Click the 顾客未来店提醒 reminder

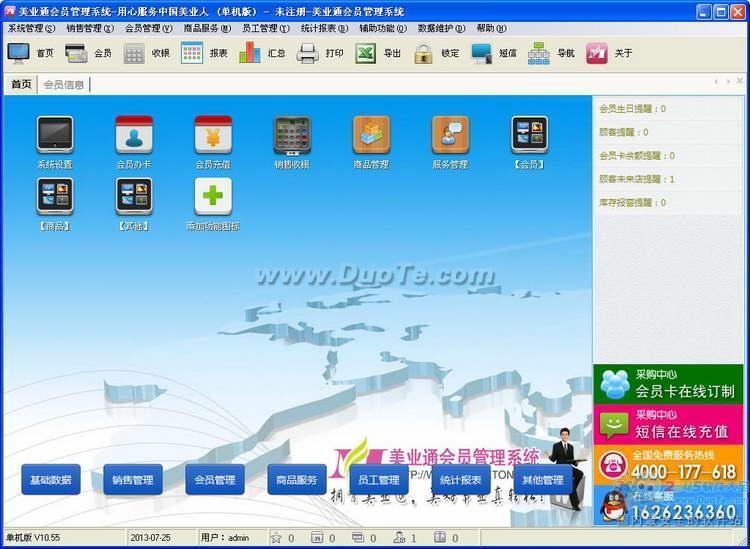pos(637,179)
